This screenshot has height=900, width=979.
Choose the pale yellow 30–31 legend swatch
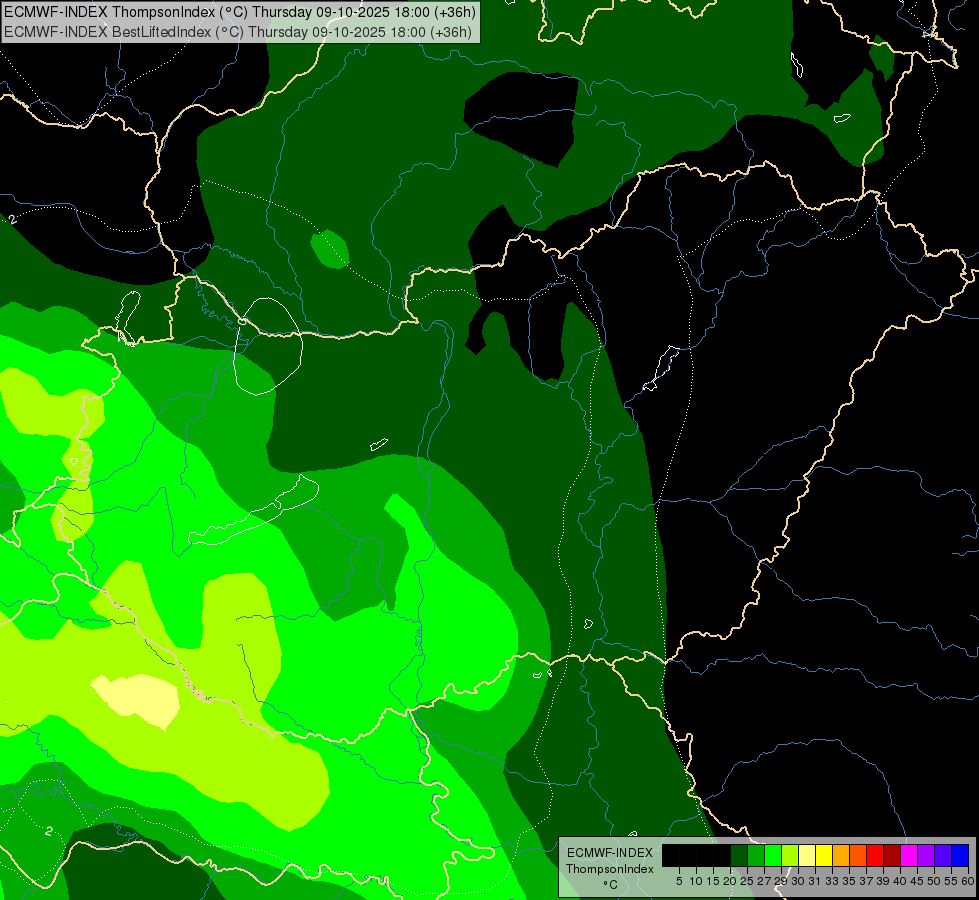[807, 855]
